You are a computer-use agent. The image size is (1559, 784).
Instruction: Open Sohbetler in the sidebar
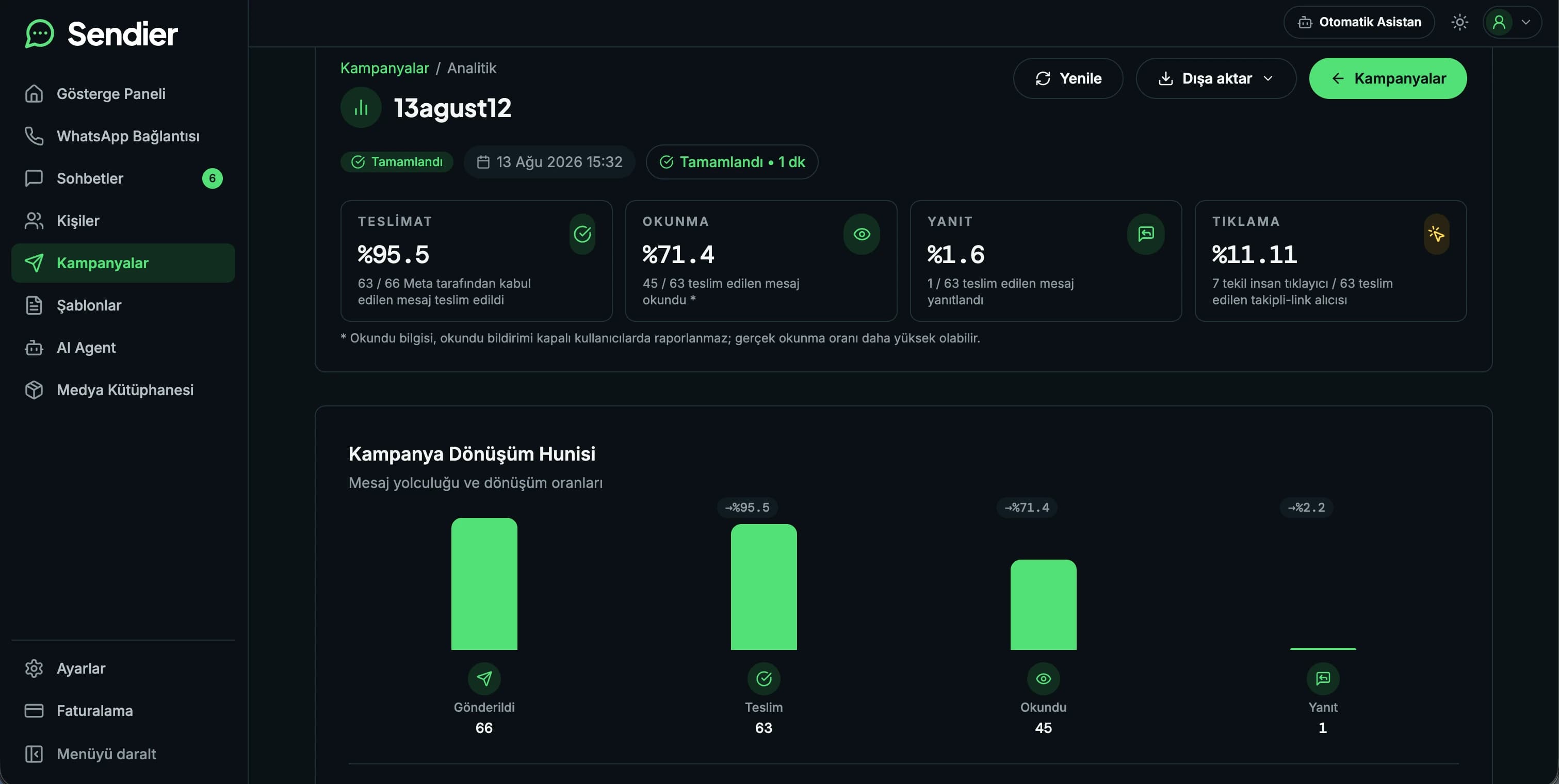(123, 178)
